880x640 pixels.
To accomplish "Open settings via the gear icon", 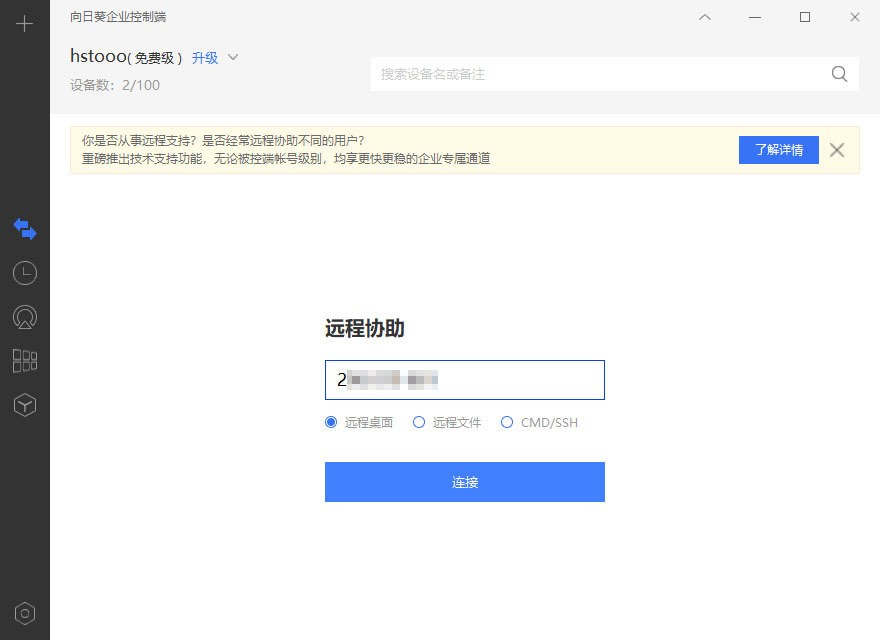I will tap(24, 612).
